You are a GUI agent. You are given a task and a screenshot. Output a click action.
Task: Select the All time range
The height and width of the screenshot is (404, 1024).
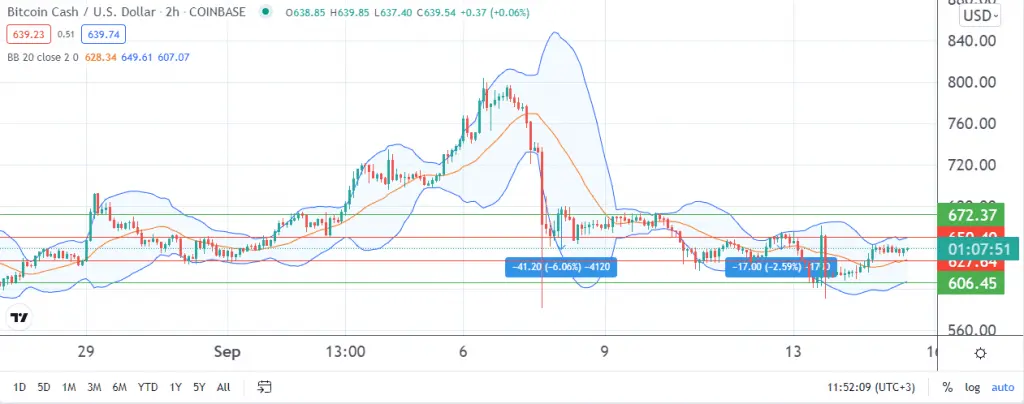click(223, 387)
